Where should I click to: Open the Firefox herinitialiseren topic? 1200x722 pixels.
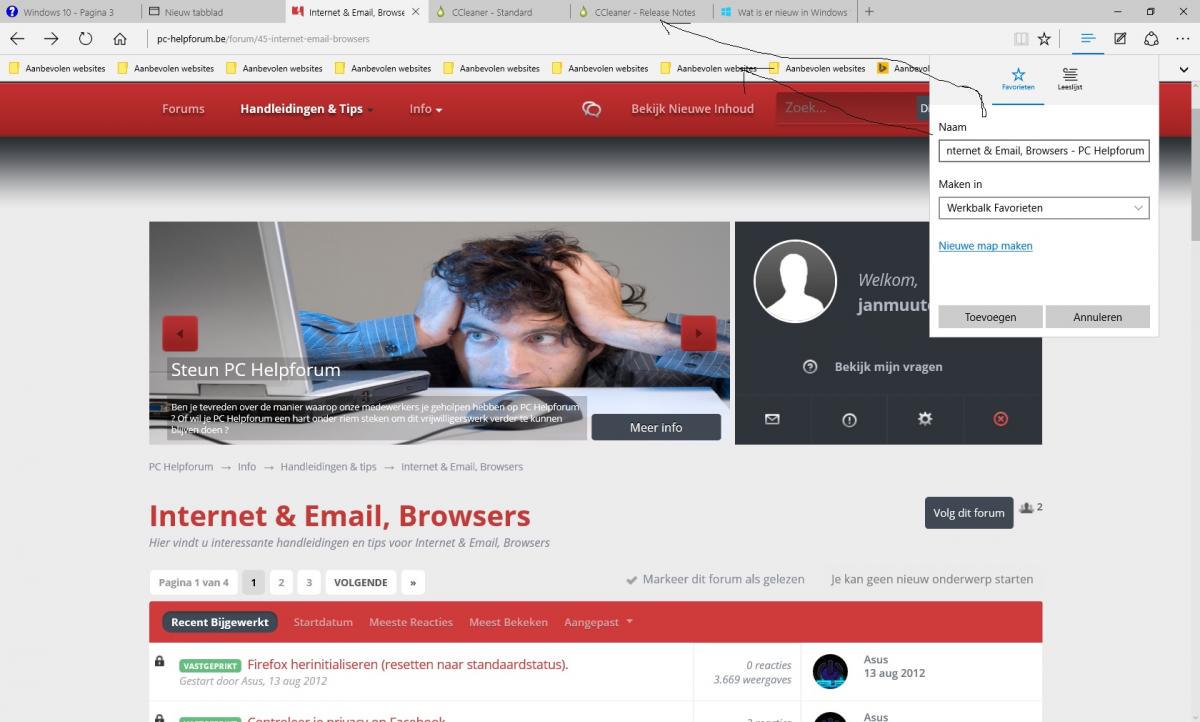[407, 664]
